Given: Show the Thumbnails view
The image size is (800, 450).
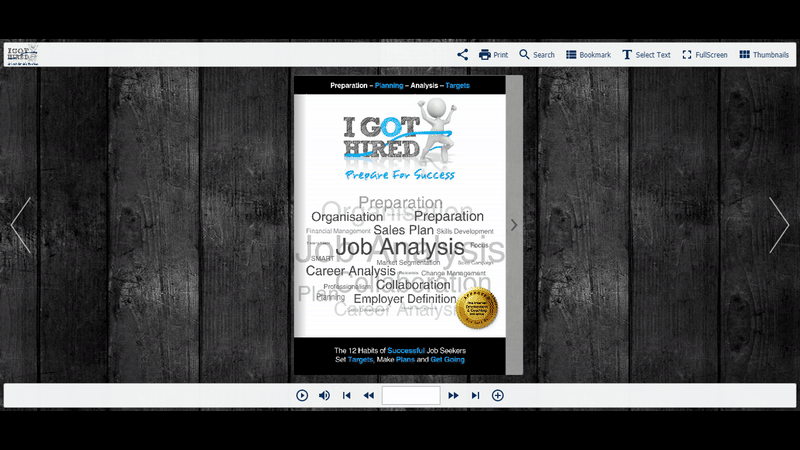Looking at the screenshot, I should click(x=764, y=55).
